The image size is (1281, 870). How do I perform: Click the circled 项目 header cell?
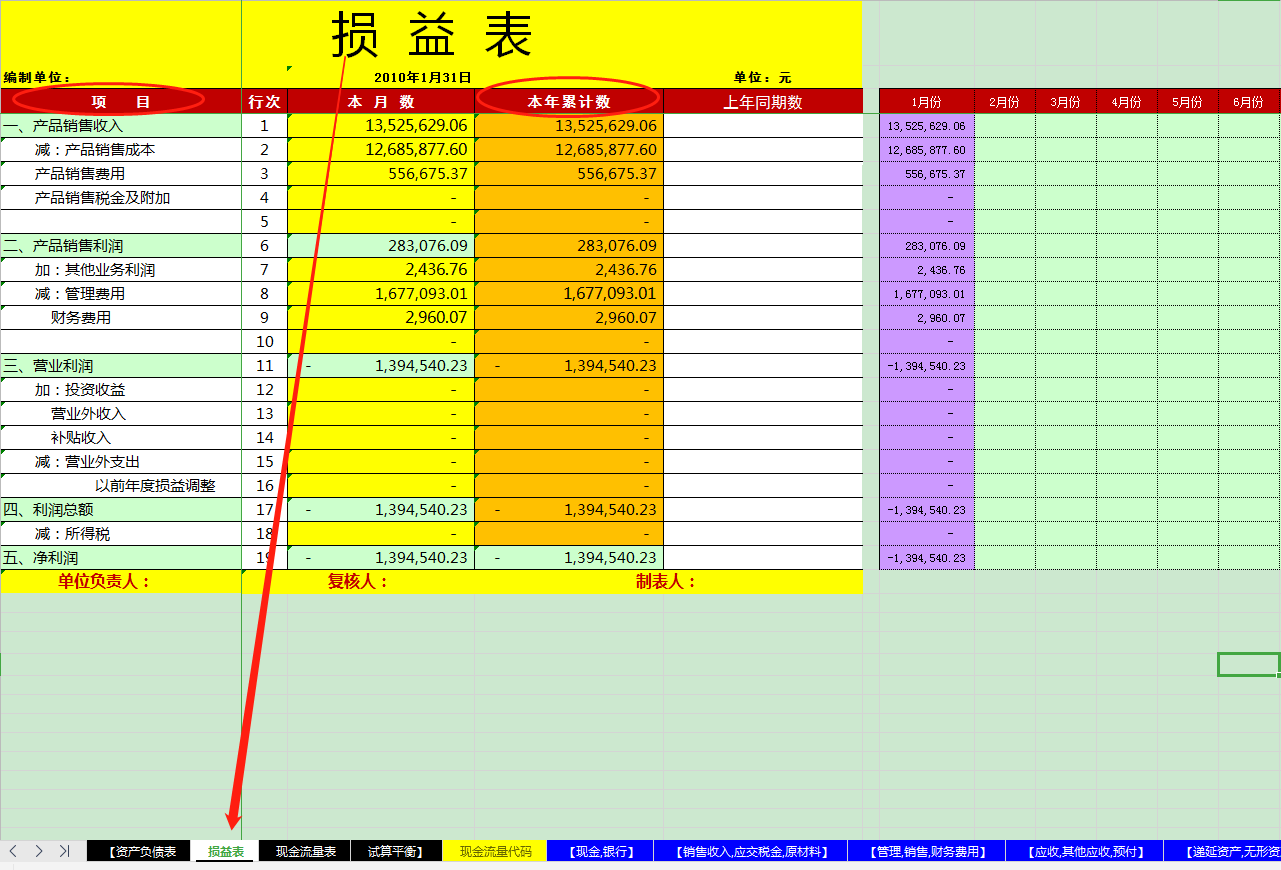click(x=121, y=101)
